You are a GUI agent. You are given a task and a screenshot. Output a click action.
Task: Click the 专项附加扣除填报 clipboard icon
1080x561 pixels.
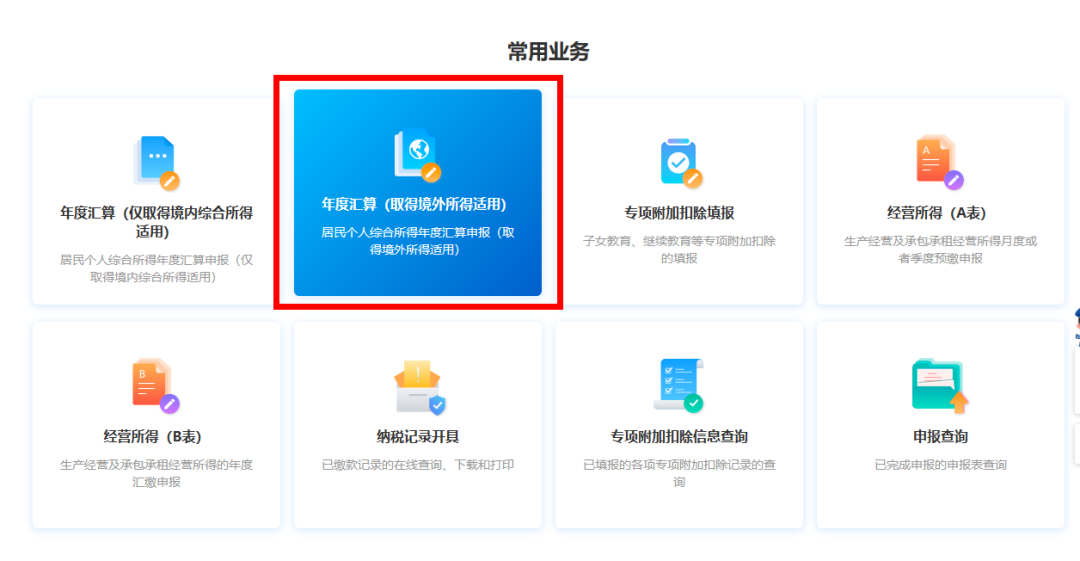pyautogui.click(x=680, y=163)
